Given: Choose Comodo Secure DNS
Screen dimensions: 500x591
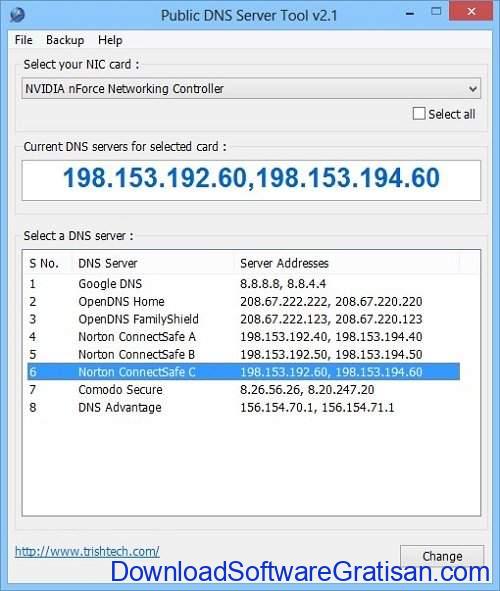Looking at the screenshot, I should pos(243,389).
